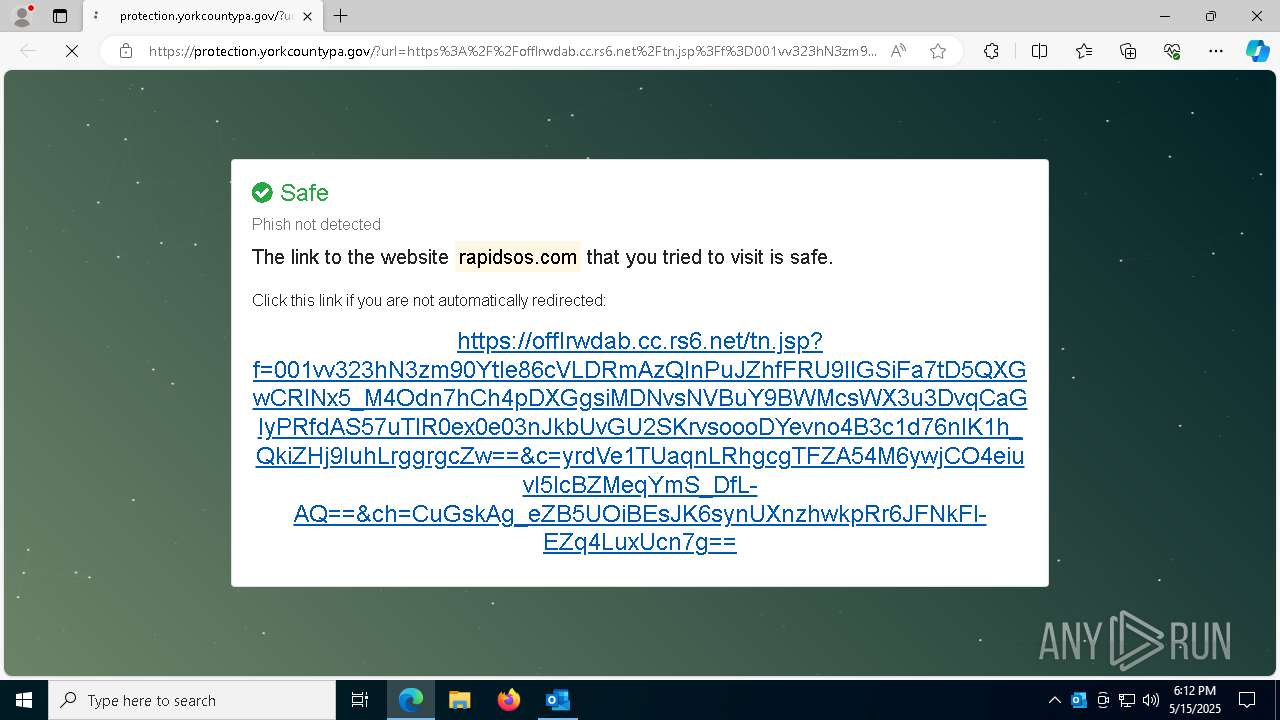This screenshot has height=720, width=1280.
Task: Open Outlook from taskbar
Action: click(x=557, y=700)
